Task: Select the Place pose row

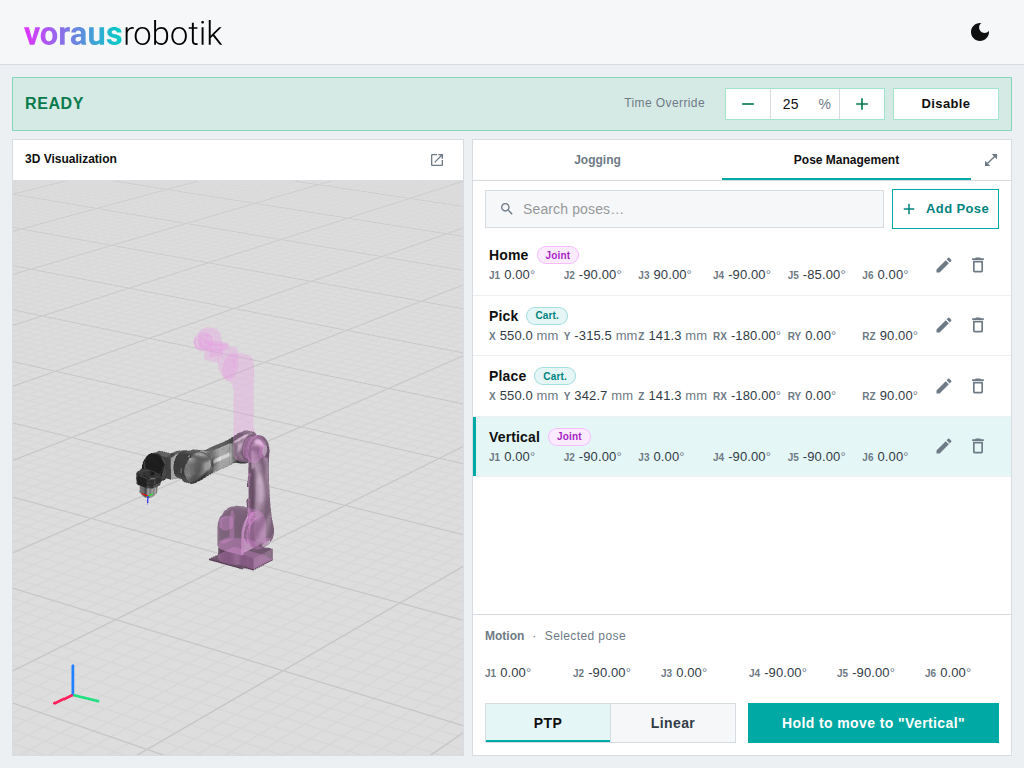Action: pos(742,386)
